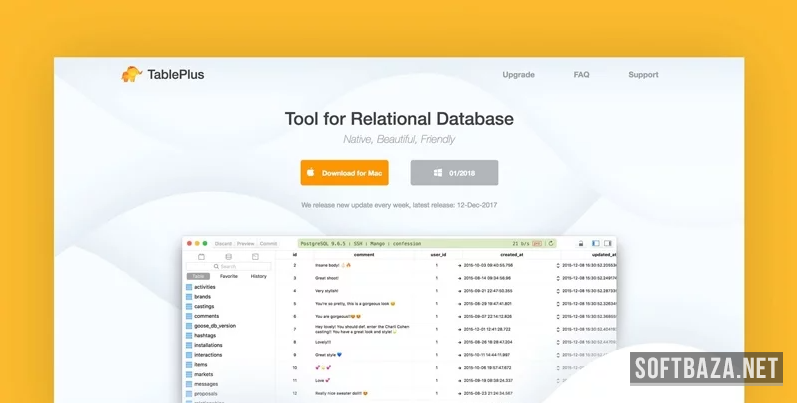Screen dimensions: 797x403
Task: Click the first sidebar icon above search
Action: [201, 257]
